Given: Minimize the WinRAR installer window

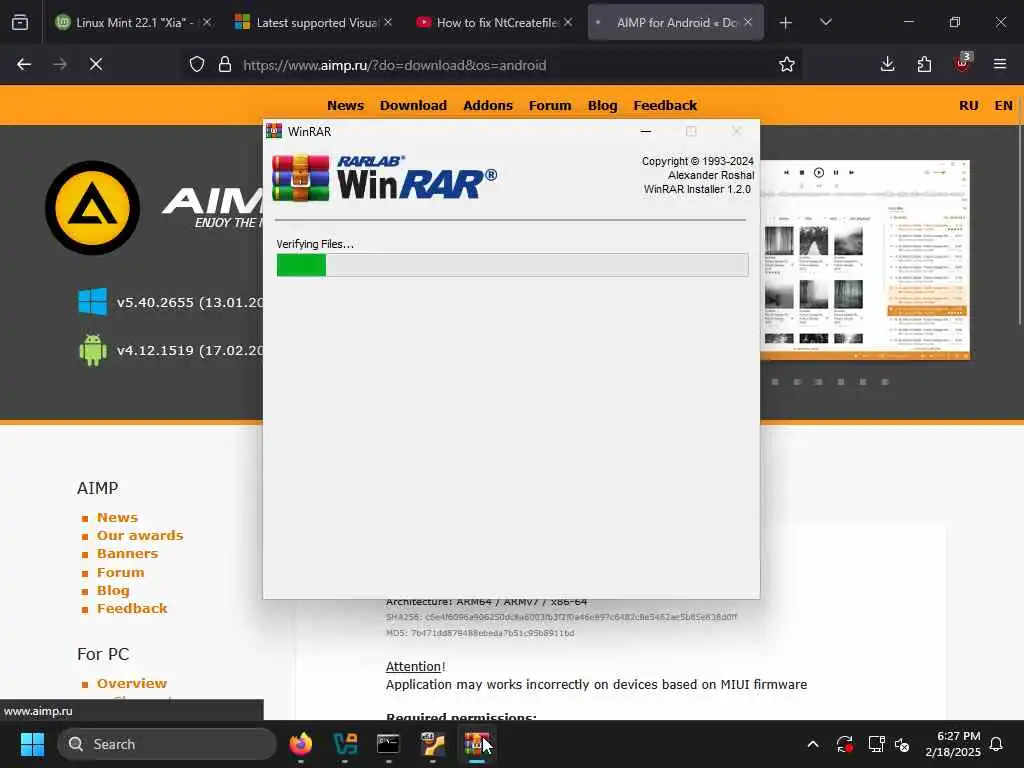Looking at the screenshot, I should click(x=646, y=131).
